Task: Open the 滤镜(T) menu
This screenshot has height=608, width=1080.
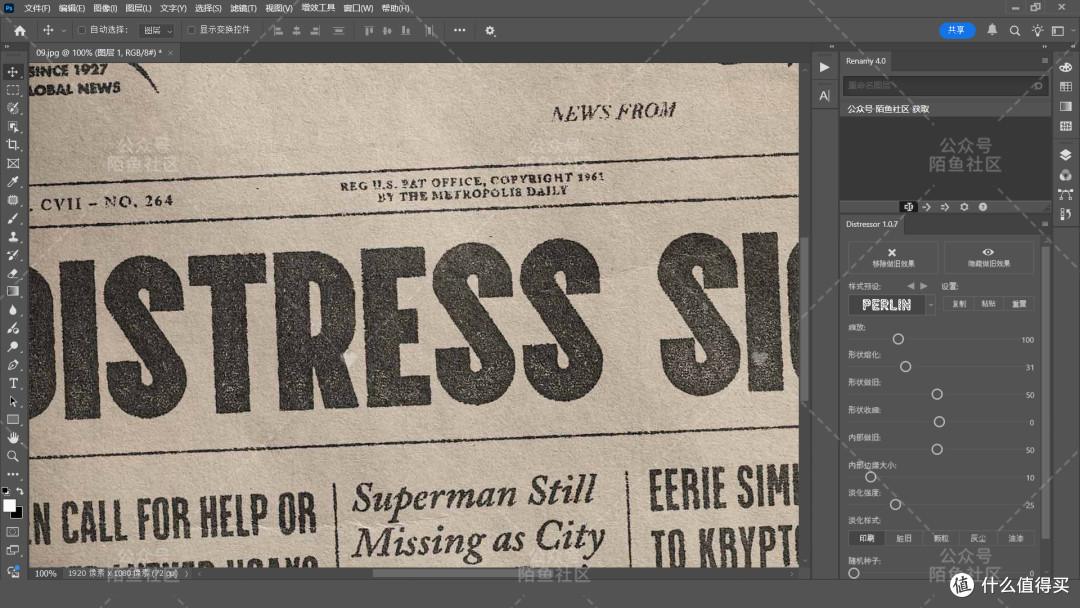Action: click(x=243, y=8)
